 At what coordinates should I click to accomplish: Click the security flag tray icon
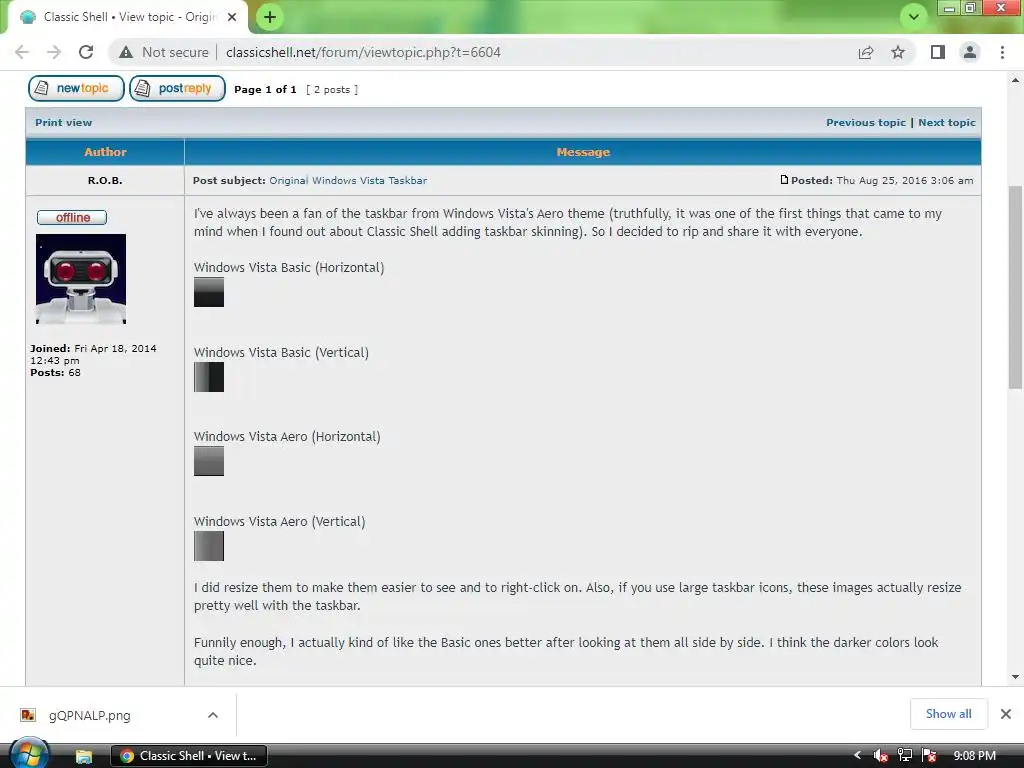pos(929,756)
